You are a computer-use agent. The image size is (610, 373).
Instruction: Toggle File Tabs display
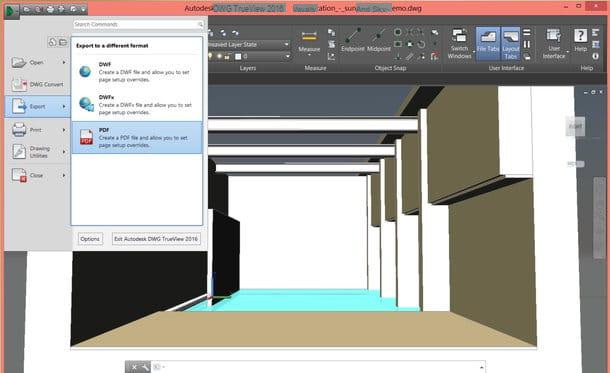[x=488, y=44]
